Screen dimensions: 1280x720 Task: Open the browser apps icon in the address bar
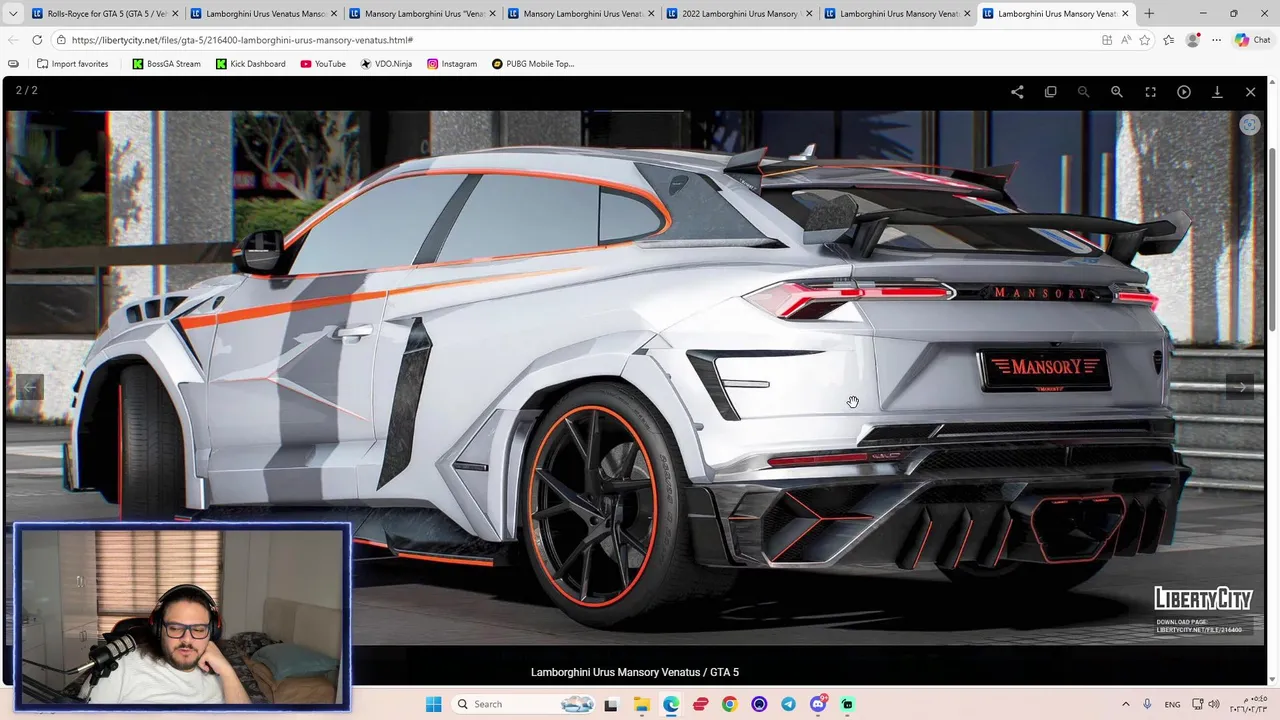(x=1107, y=40)
